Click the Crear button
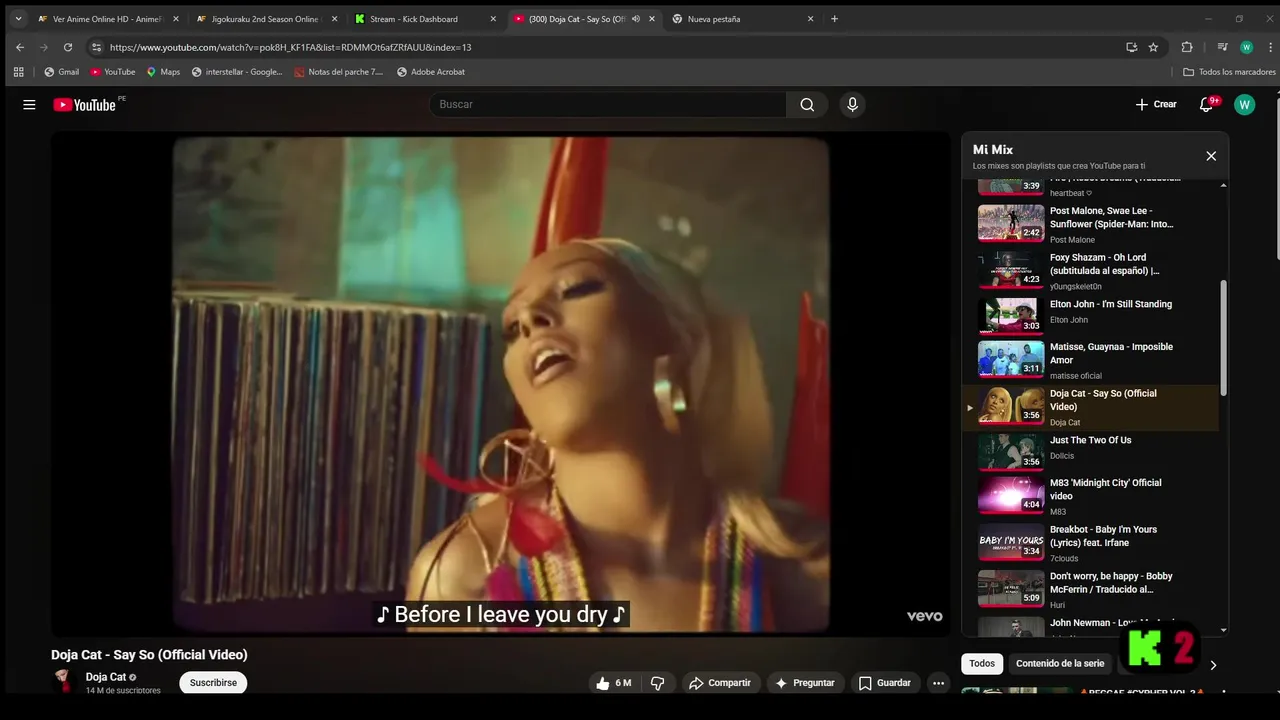Viewport: 1280px width, 720px height. pyautogui.click(x=1156, y=105)
